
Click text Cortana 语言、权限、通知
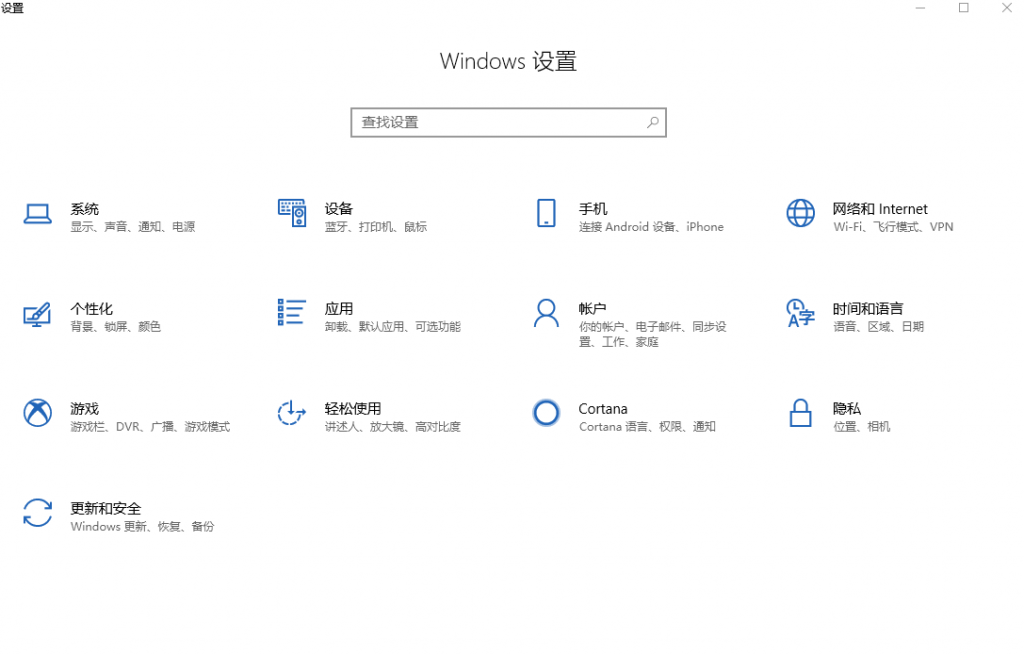tap(647, 426)
